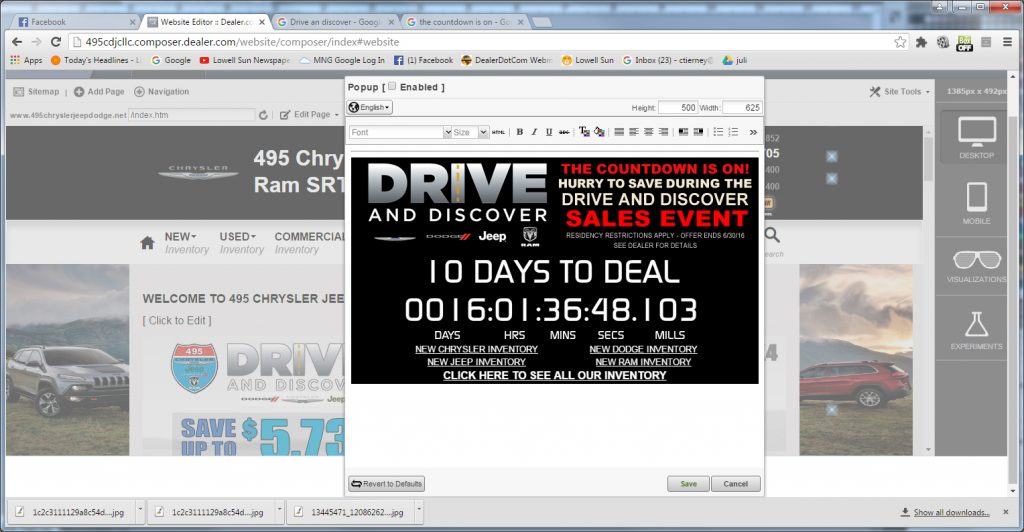Switch to Drive an discover Google tab
The image size is (1024, 532).
tap(336, 22)
